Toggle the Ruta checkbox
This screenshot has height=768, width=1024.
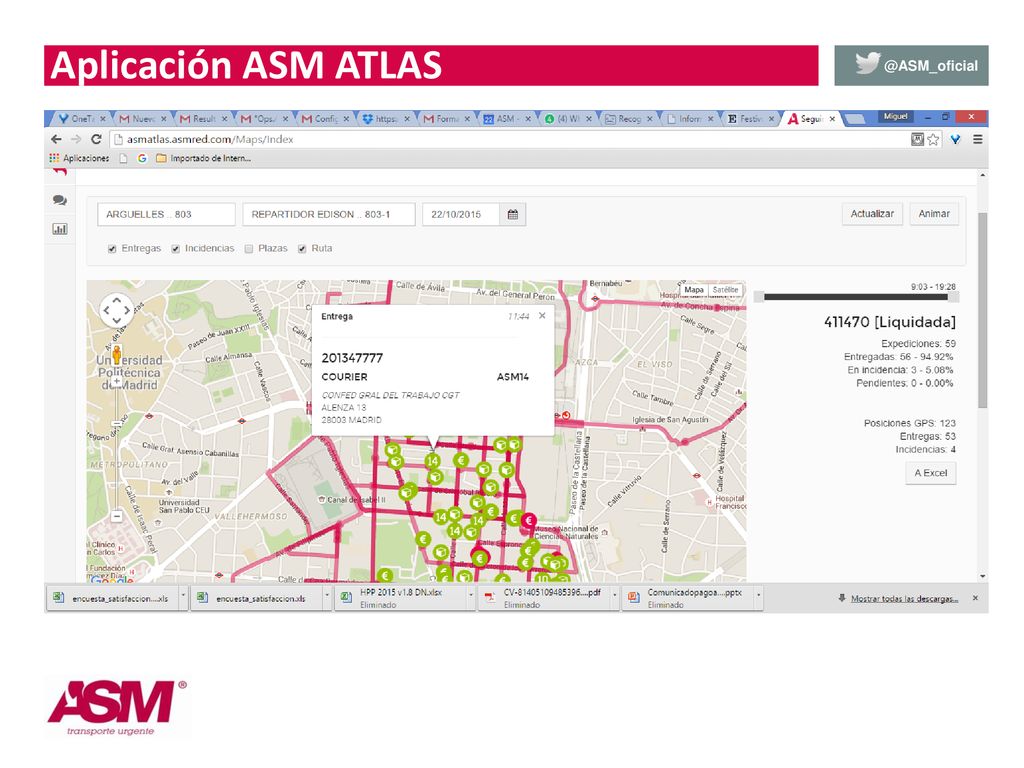(302, 249)
